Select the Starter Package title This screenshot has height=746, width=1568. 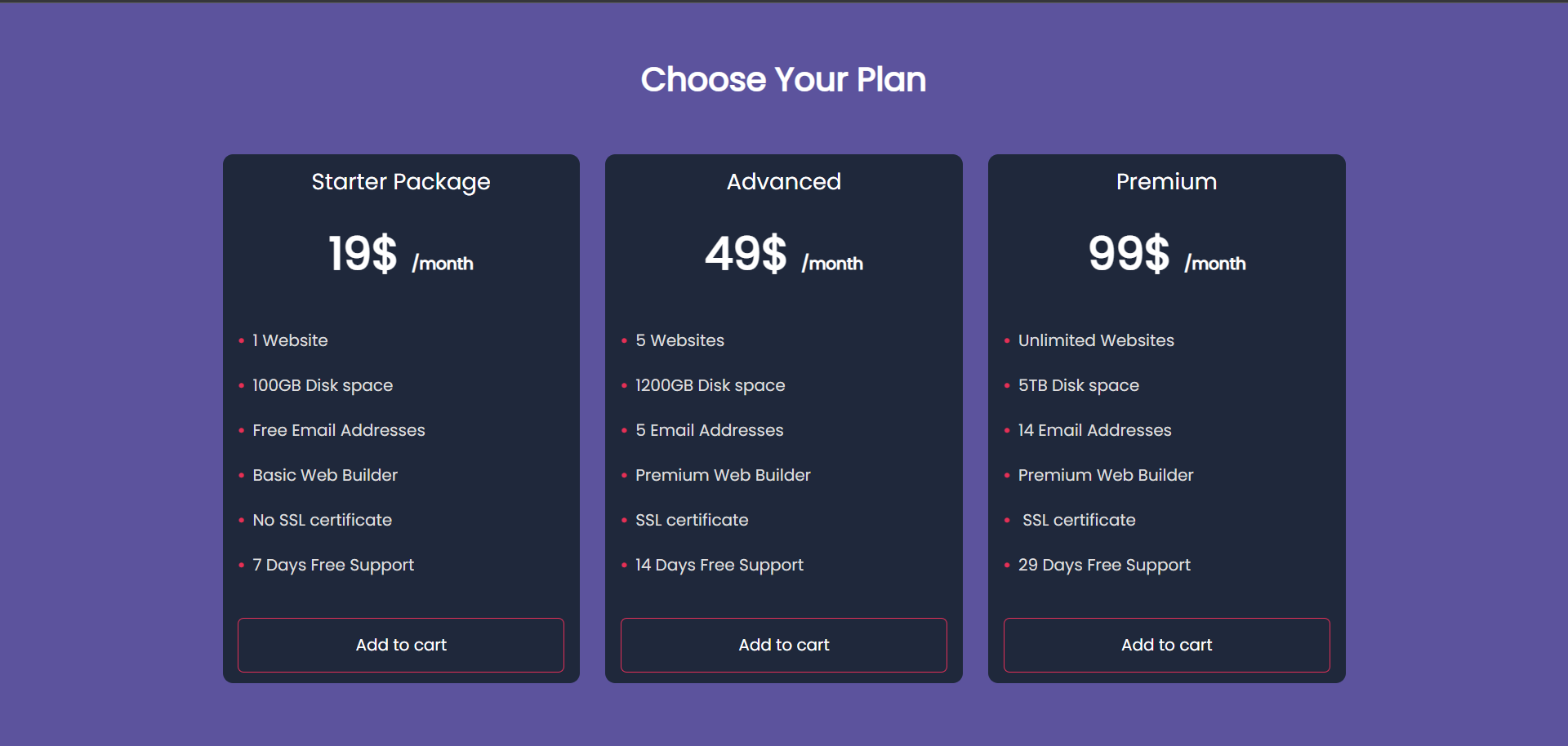400,182
